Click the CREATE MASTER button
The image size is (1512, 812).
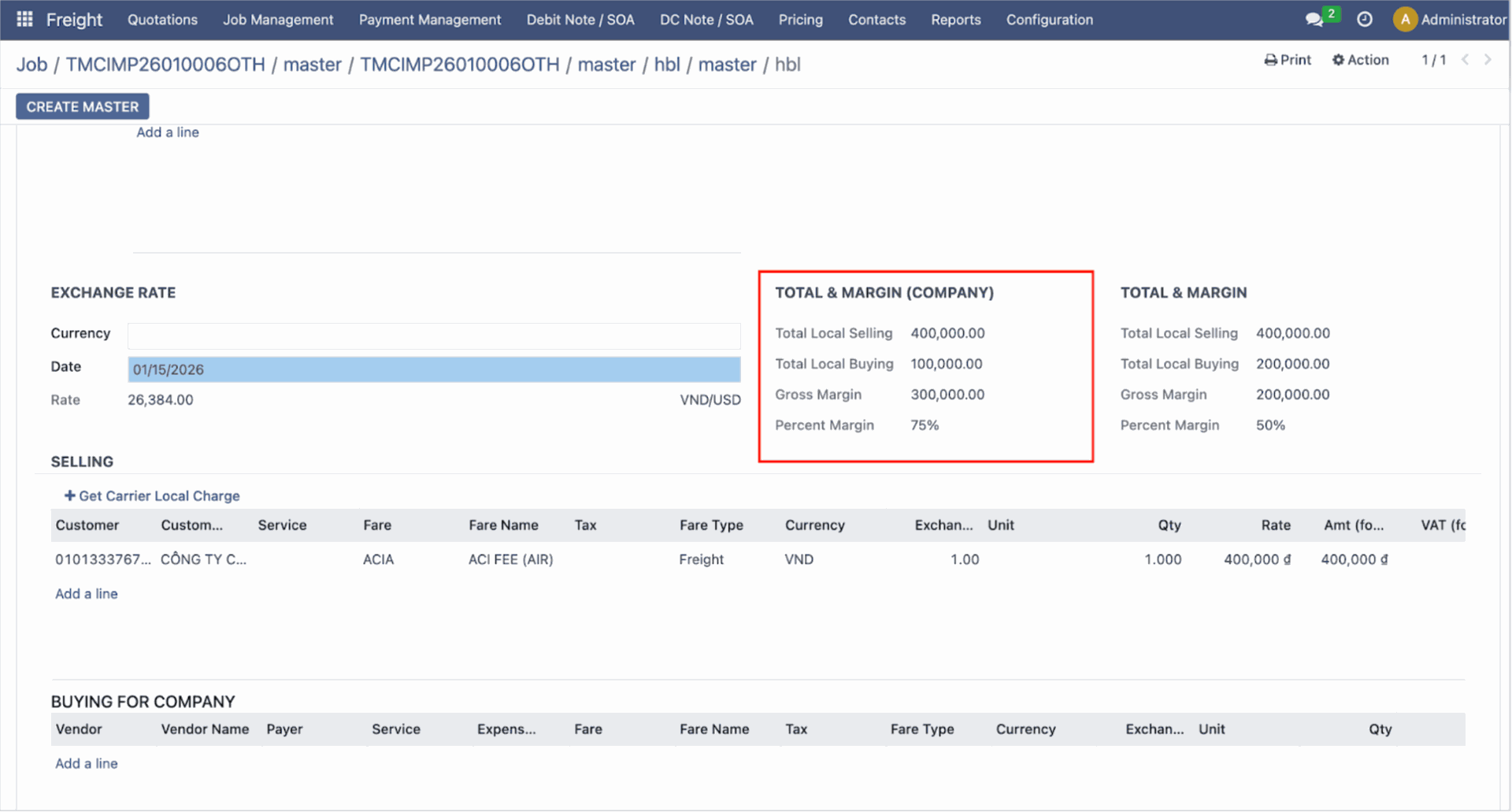pyautogui.click(x=83, y=106)
